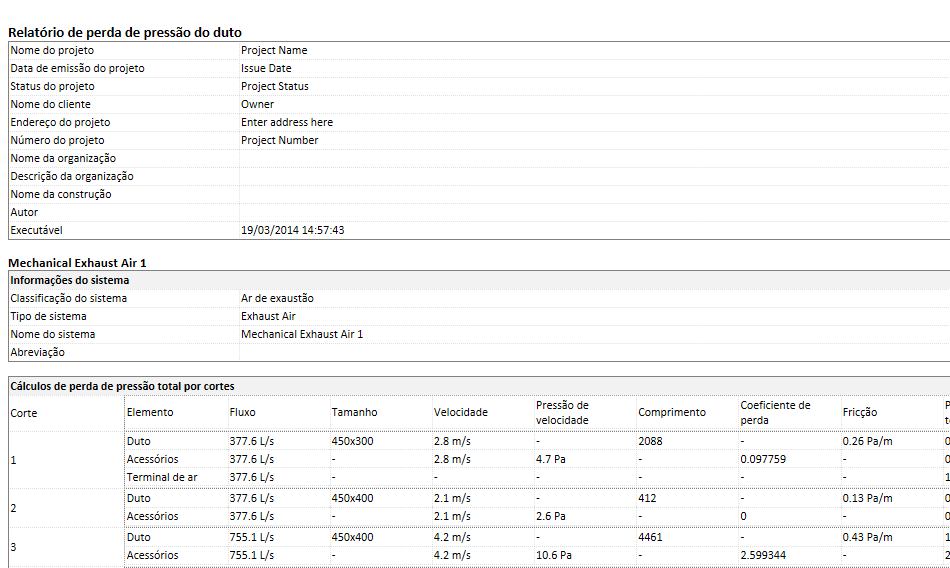
Task: Click the "Project Status" value
Action: (274, 86)
